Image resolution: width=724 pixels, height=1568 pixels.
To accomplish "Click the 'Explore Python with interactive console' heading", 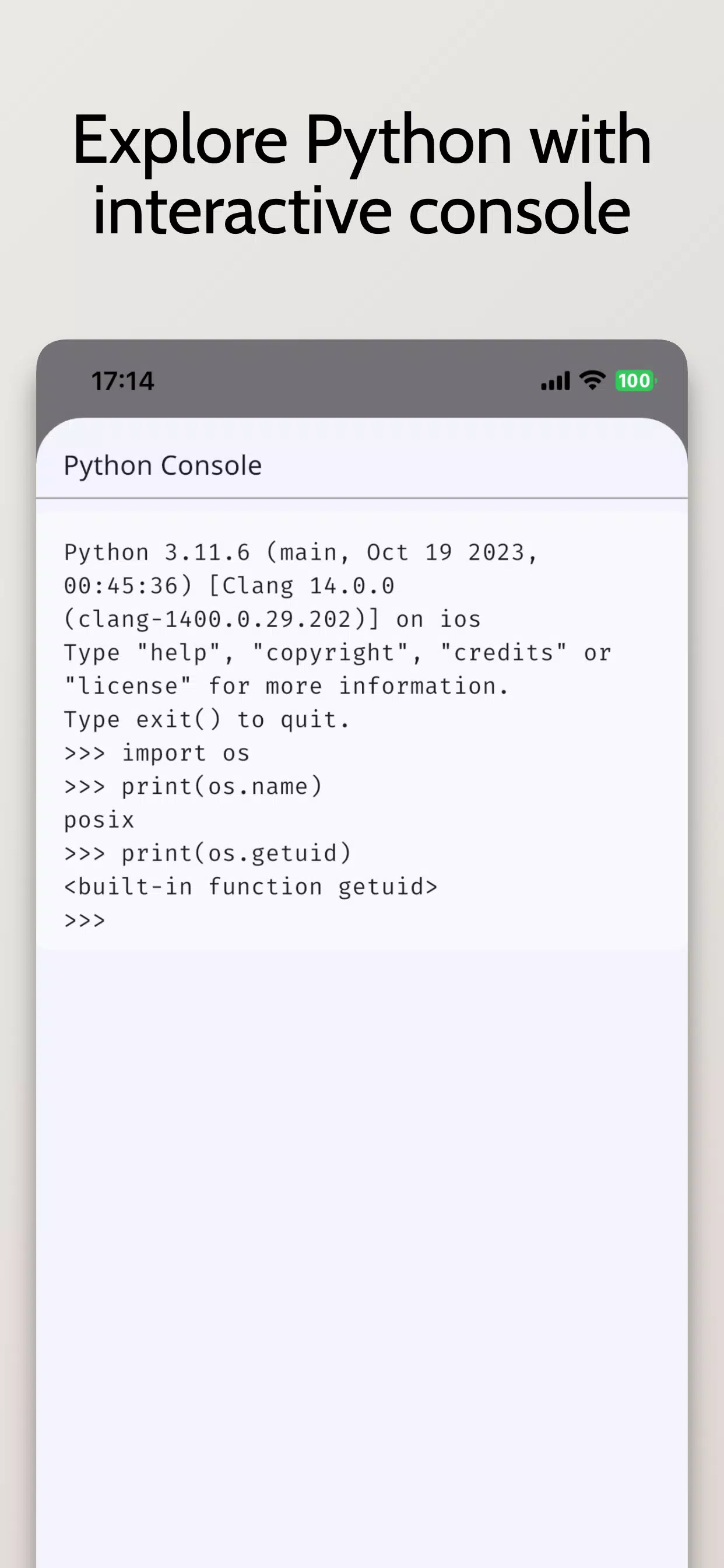I will pyautogui.click(x=362, y=174).
